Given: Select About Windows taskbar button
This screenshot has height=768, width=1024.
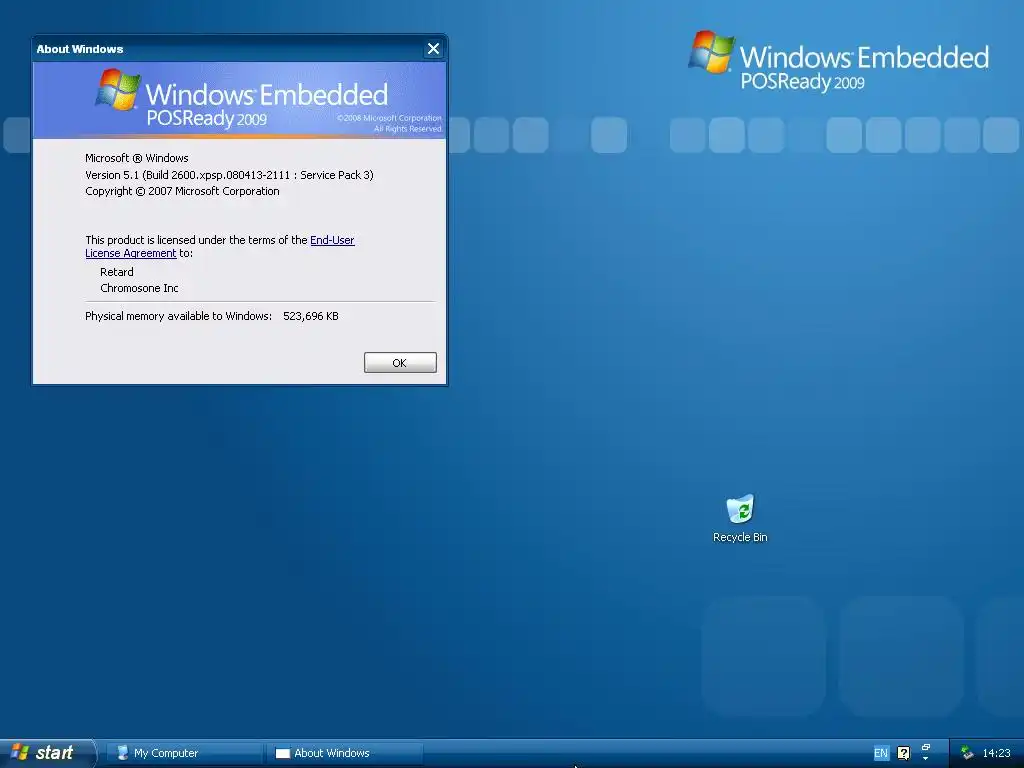Looking at the screenshot, I should [x=345, y=753].
